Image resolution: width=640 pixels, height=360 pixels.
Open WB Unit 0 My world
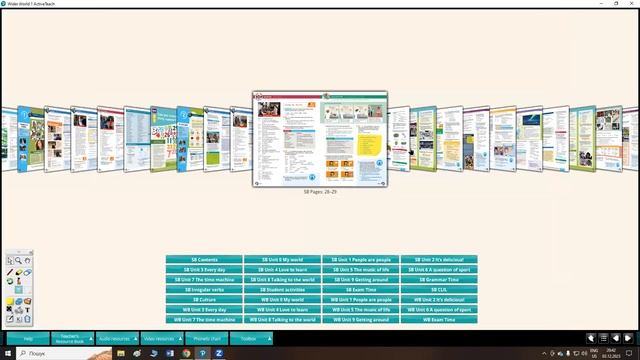(x=282, y=300)
